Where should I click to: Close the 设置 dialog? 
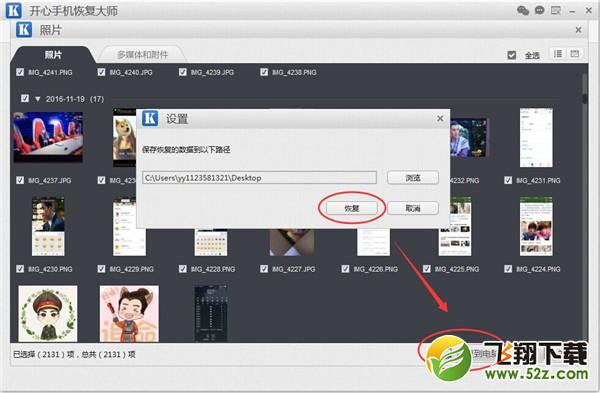pos(440,119)
